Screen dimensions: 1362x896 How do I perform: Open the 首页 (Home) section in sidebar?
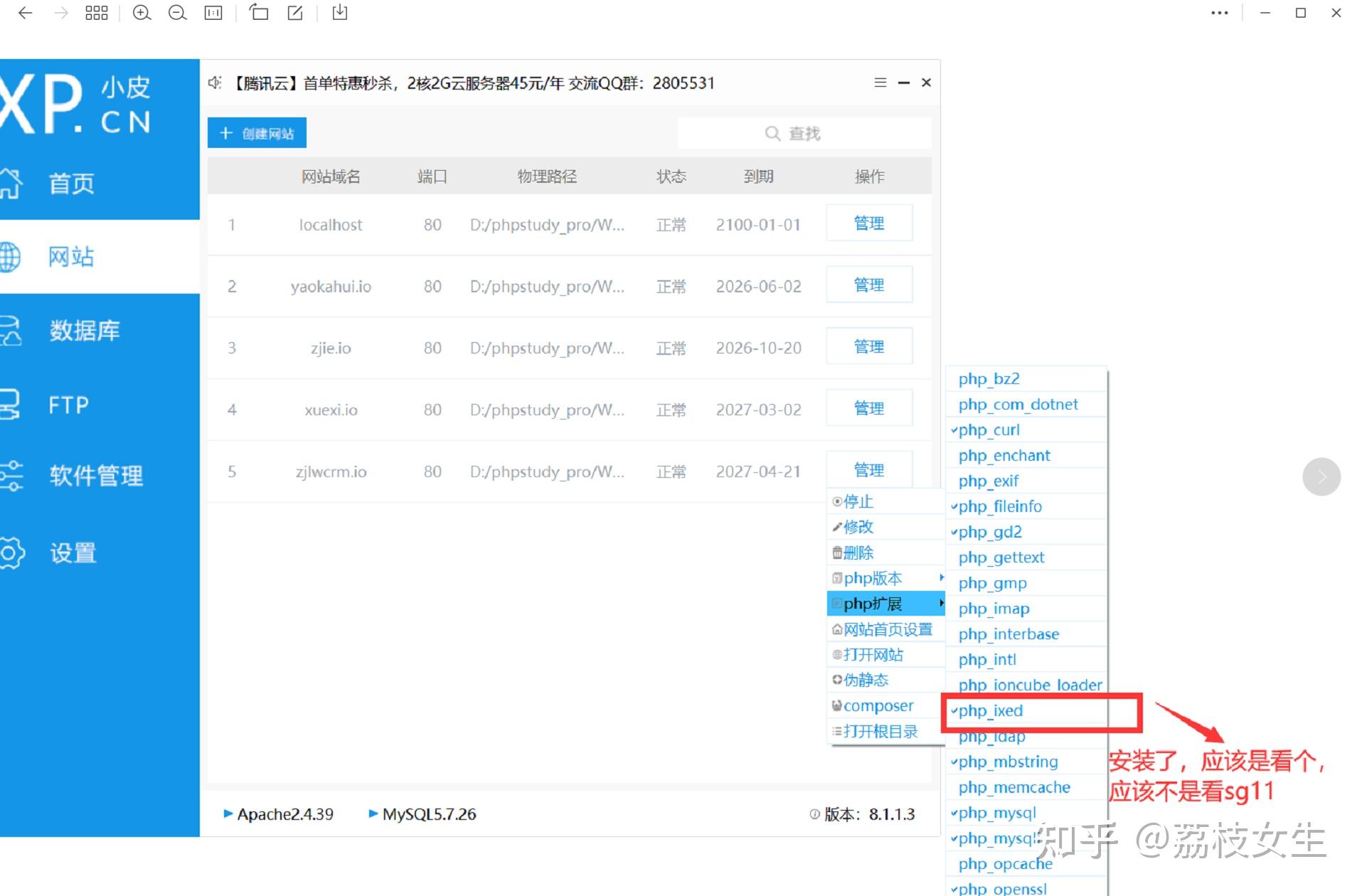point(69,183)
